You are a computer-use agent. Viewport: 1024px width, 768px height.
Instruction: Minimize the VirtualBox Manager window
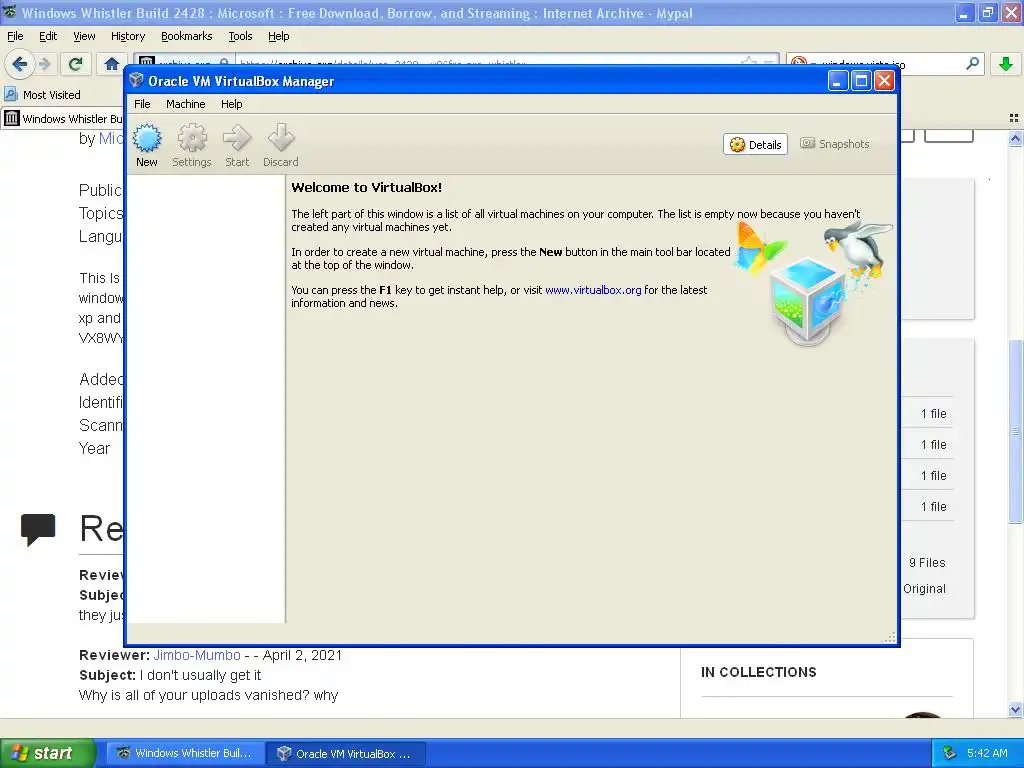pyautogui.click(x=838, y=80)
